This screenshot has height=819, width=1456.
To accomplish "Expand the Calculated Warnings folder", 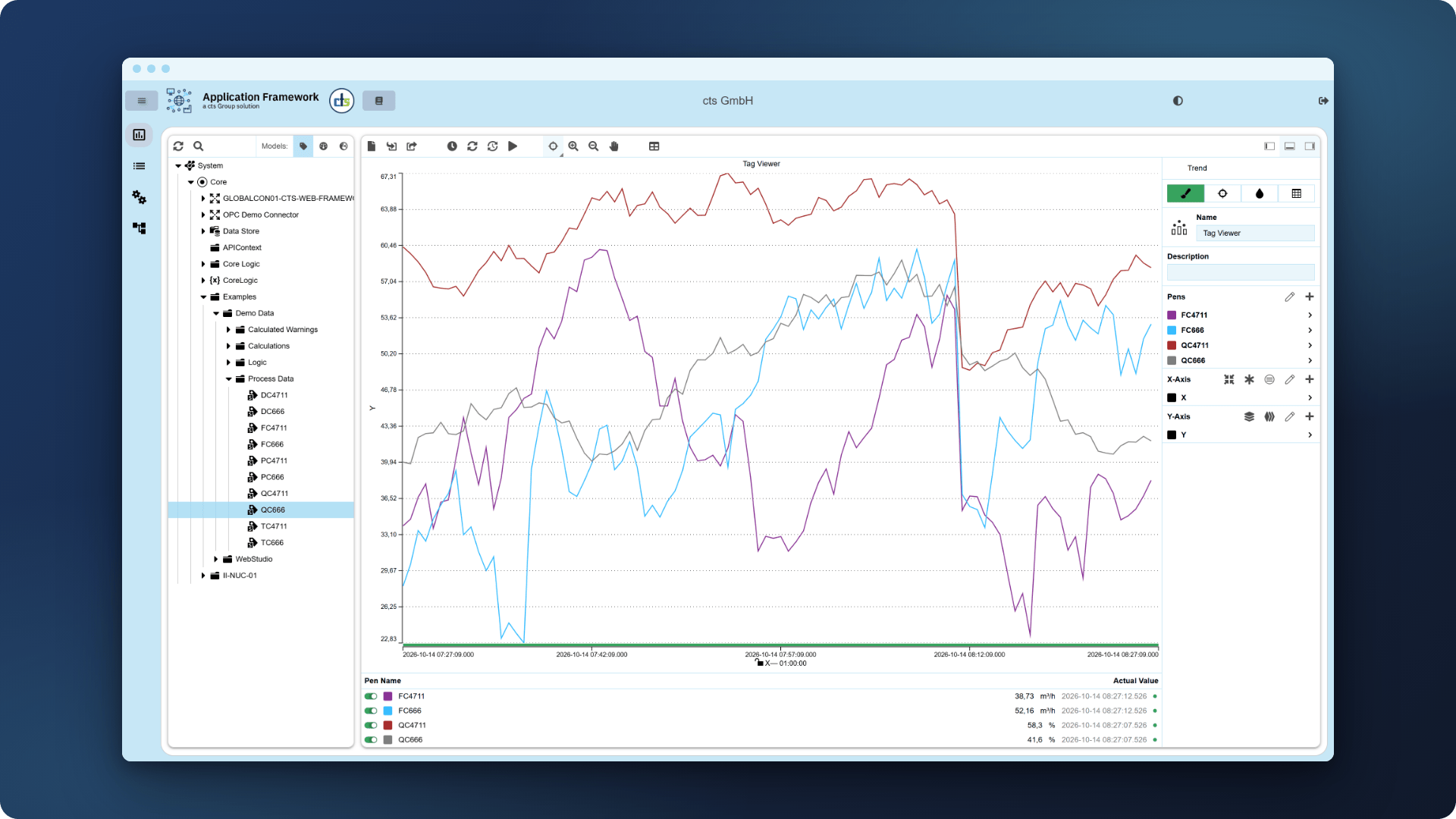I will (228, 330).
